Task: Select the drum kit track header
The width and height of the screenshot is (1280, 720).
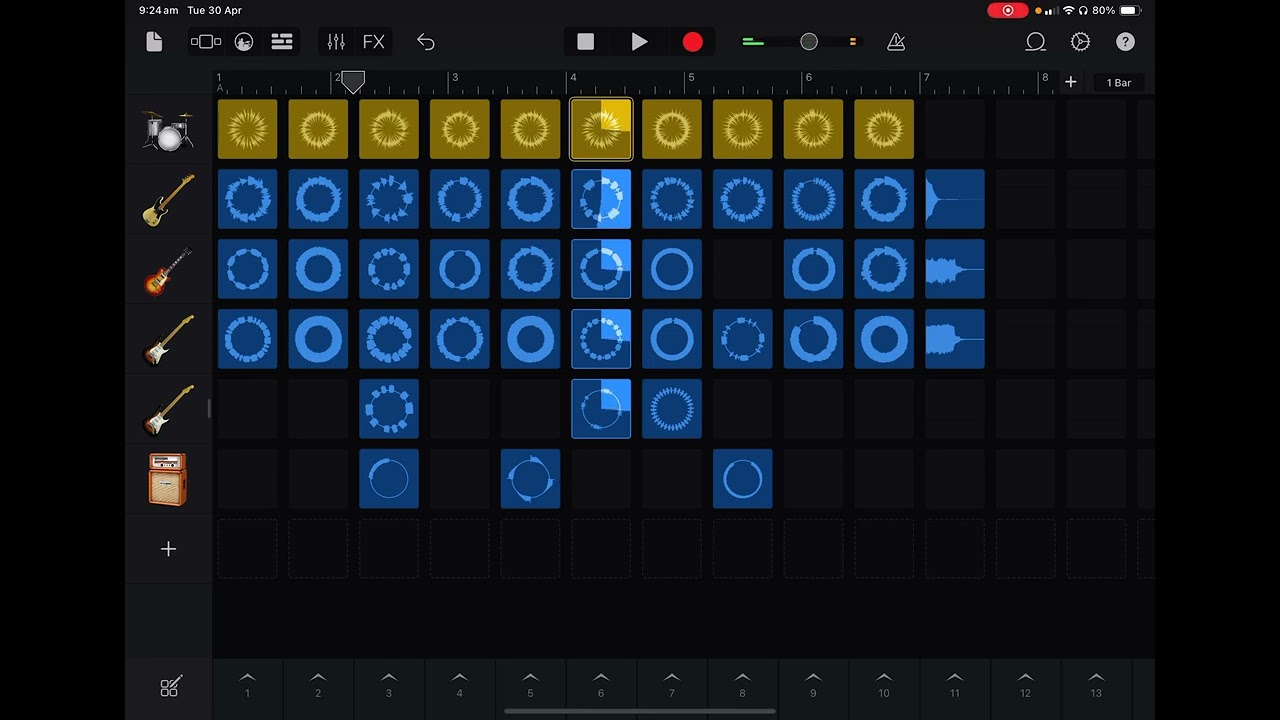Action: coord(168,130)
